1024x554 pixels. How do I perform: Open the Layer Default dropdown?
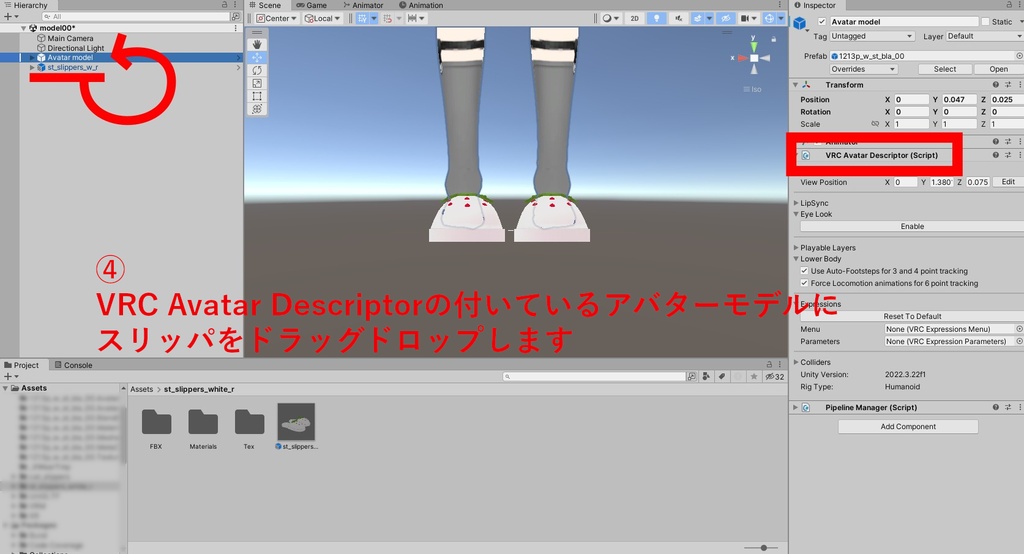click(x=985, y=37)
